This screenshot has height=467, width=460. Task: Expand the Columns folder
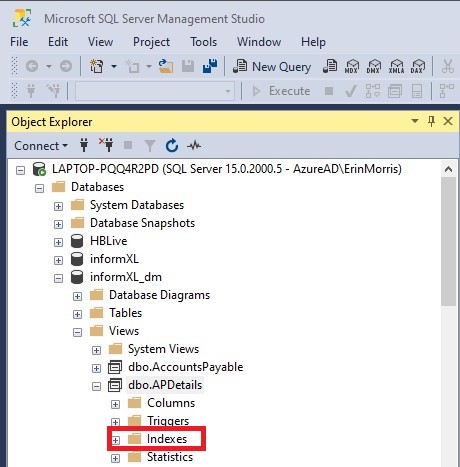(x=115, y=404)
